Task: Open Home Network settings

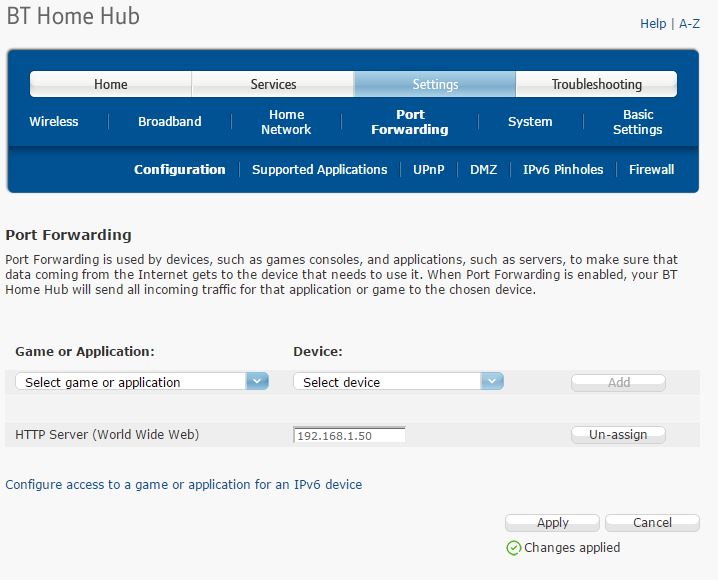Action: (x=286, y=122)
